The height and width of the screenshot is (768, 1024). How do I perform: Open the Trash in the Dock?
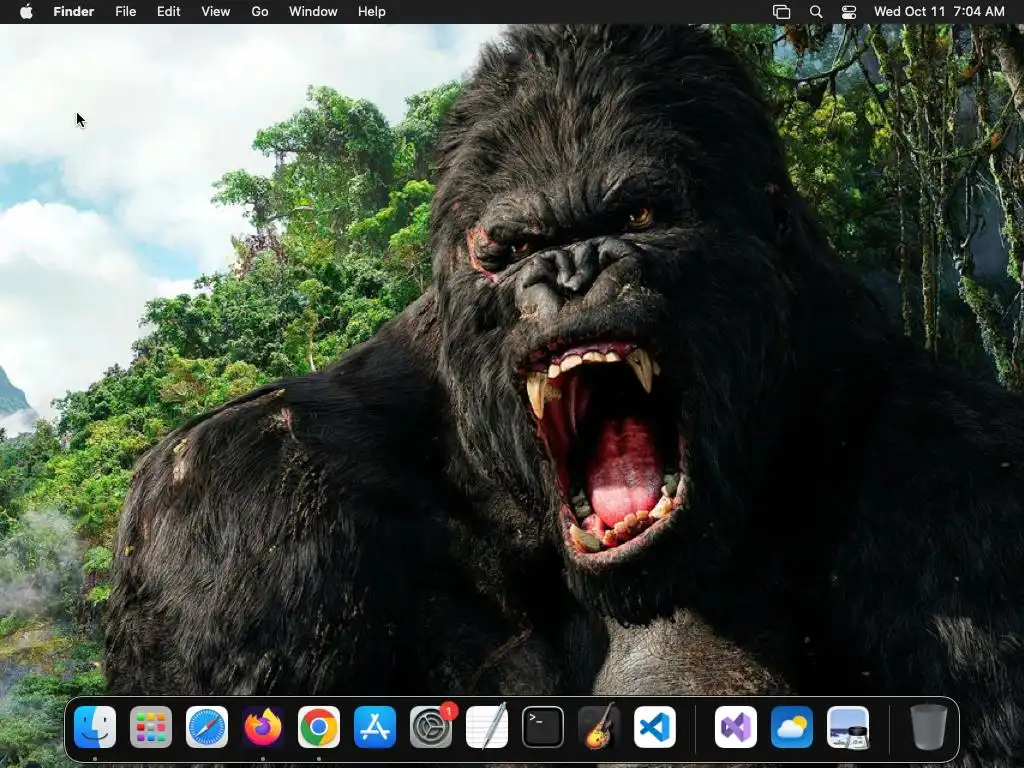click(x=929, y=727)
